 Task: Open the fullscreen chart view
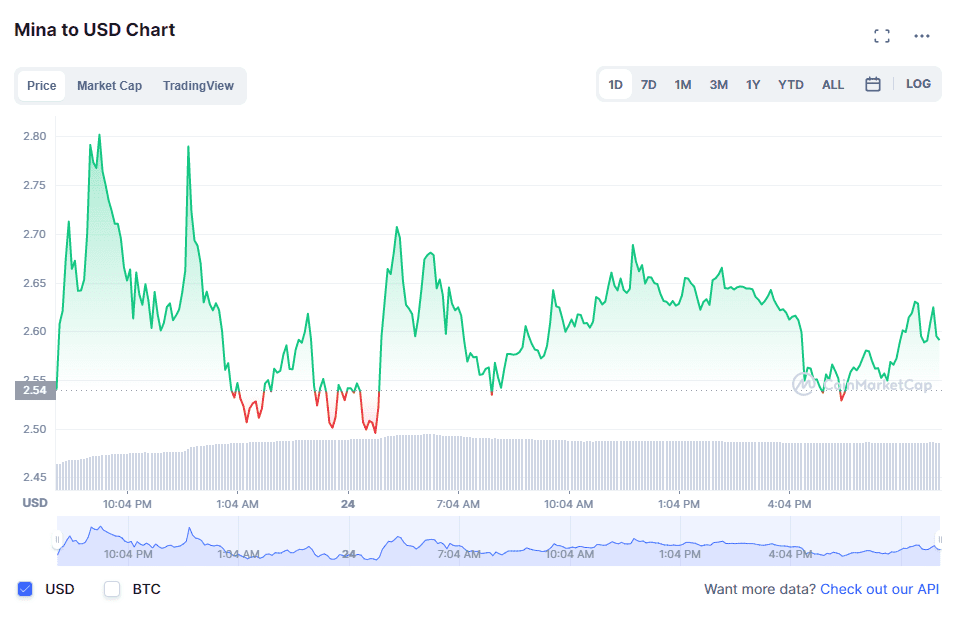click(881, 35)
